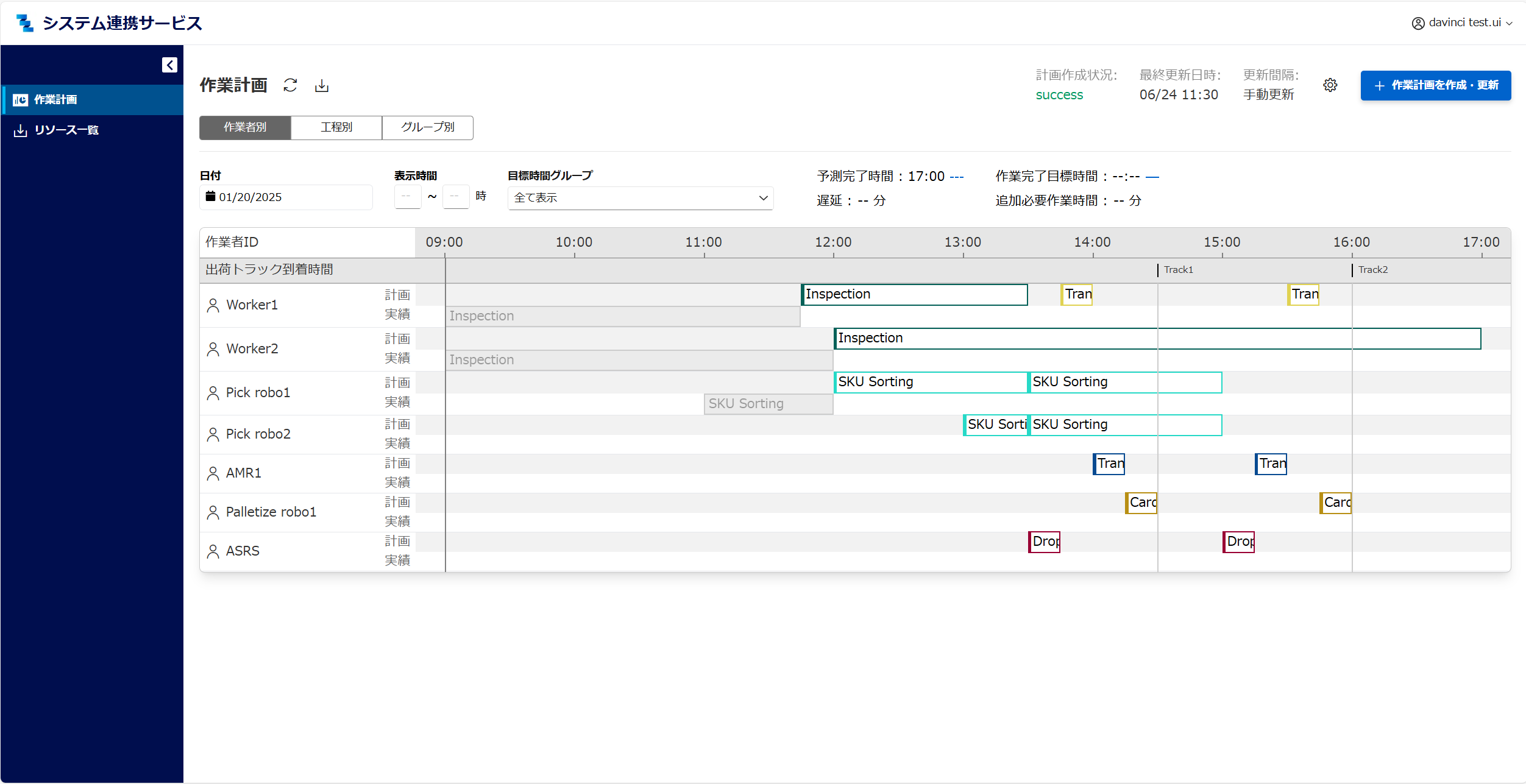This screenshot has height=784, width=1526.
Task: Open the davinci test.ui user menu
Action: 1461,23
